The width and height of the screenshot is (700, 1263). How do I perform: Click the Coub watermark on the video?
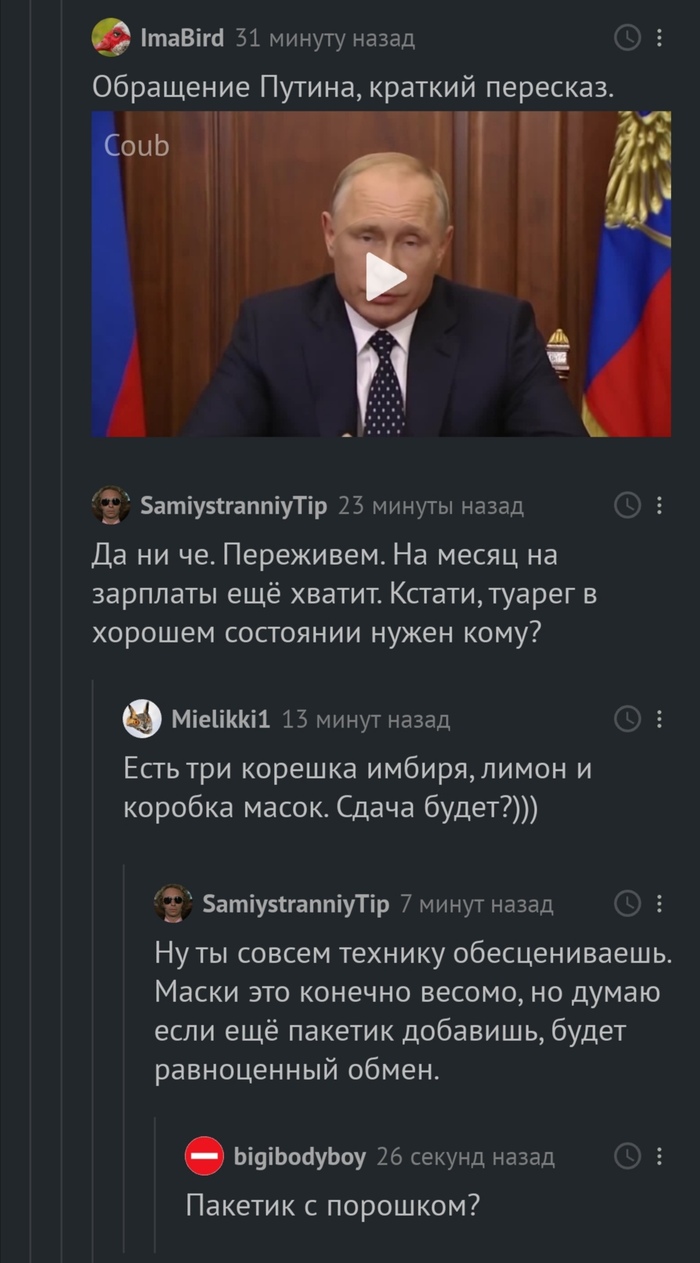coord(135,146)
